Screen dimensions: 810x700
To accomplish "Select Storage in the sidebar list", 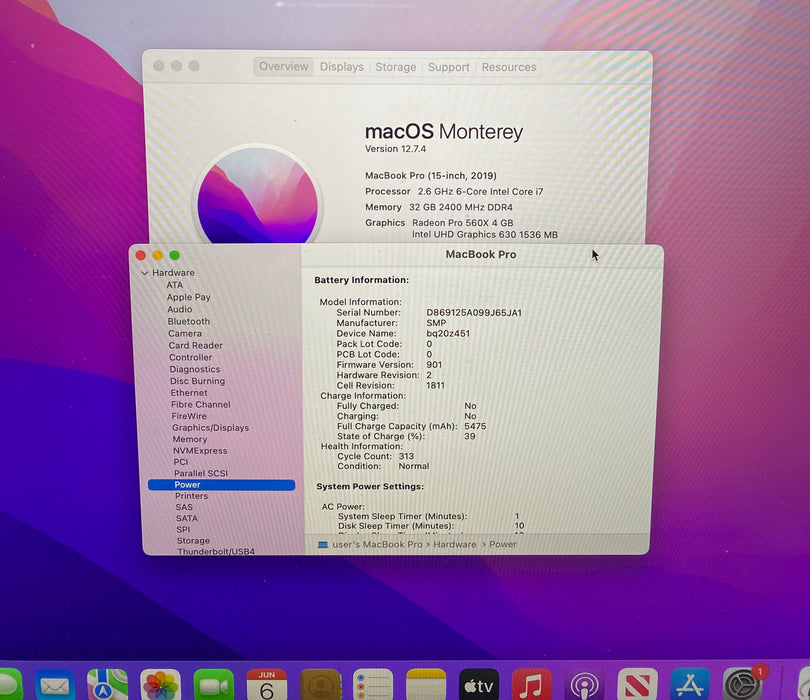I will (x=193, y=541).
